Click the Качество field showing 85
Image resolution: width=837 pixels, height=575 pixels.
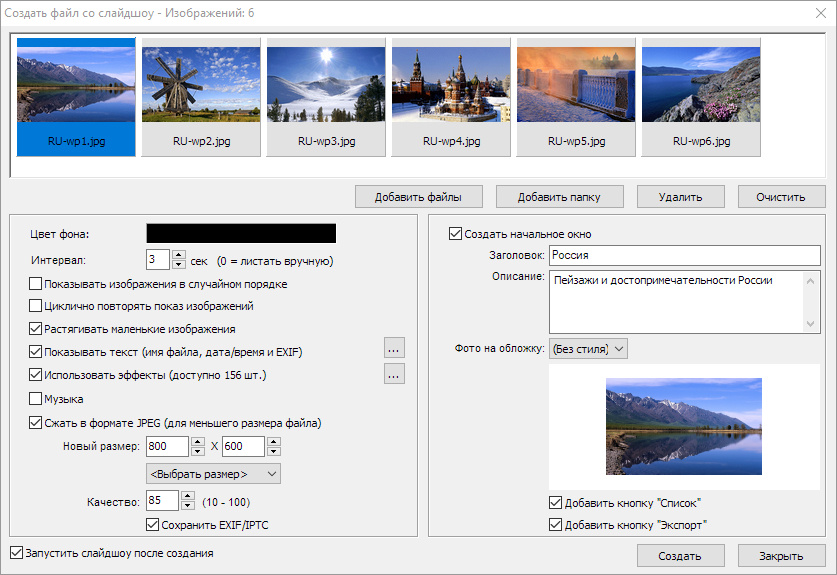point(162,500)
